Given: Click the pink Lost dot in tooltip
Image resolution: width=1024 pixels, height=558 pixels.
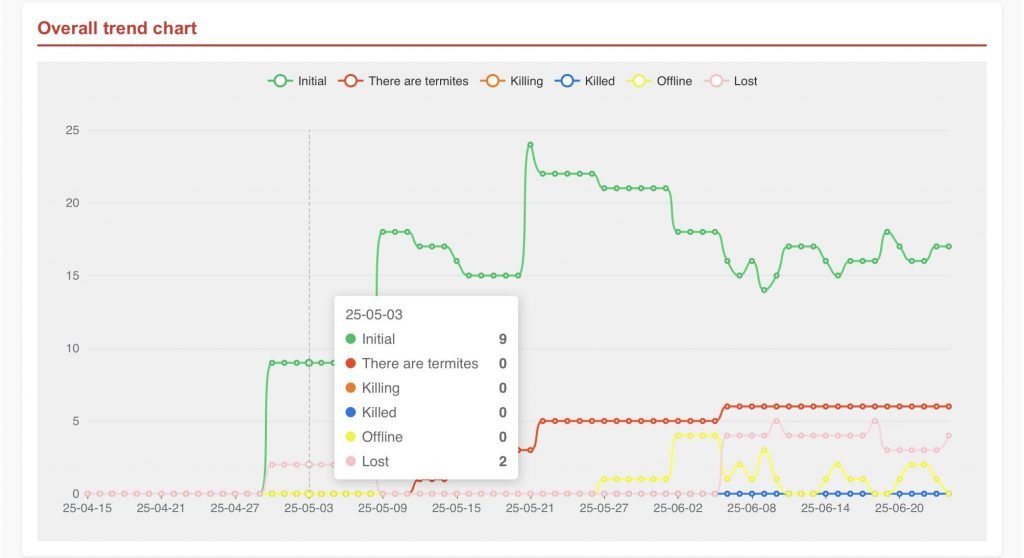Looking at the screenshot, I should tap(351, 461).
